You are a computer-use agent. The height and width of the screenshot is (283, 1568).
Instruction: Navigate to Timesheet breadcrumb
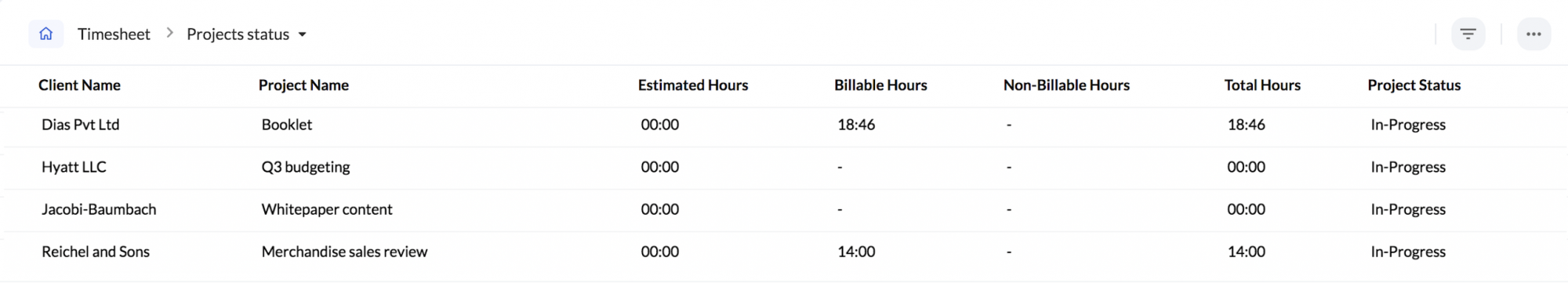coord(114,34)
